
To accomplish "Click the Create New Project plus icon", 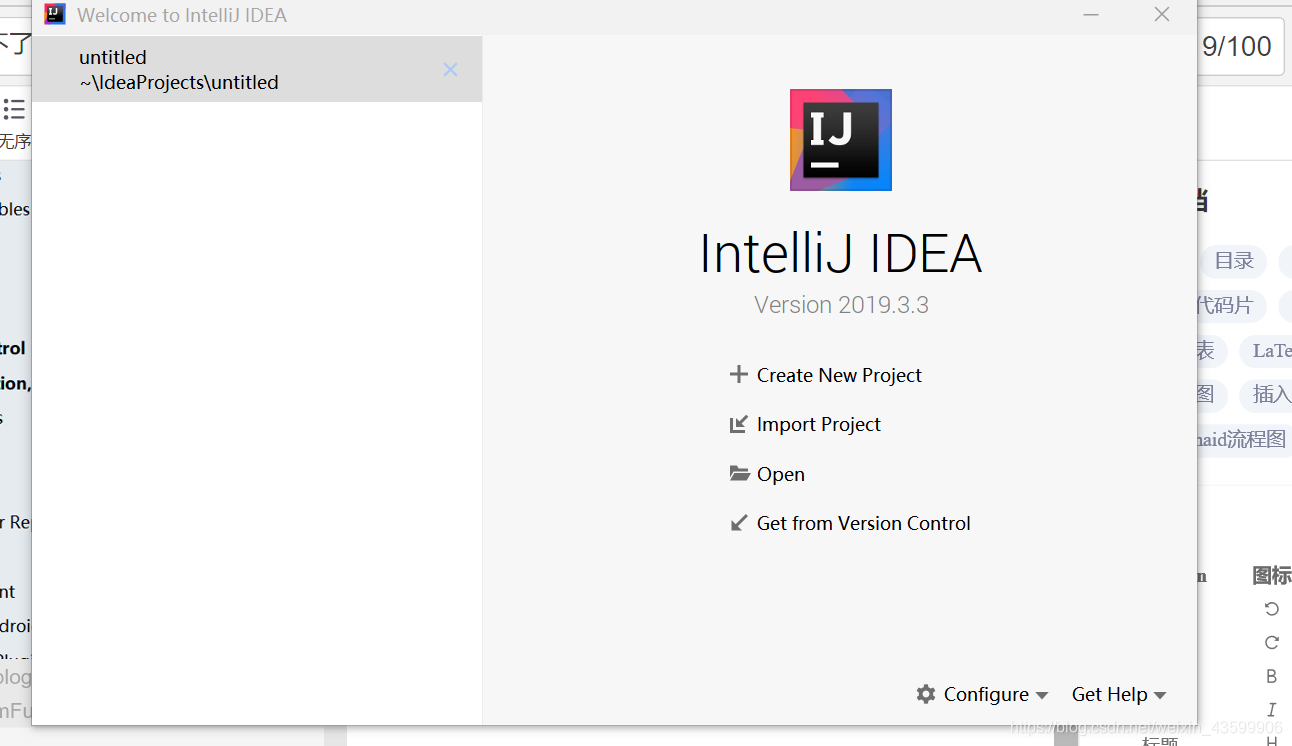I will click(739, 375).
